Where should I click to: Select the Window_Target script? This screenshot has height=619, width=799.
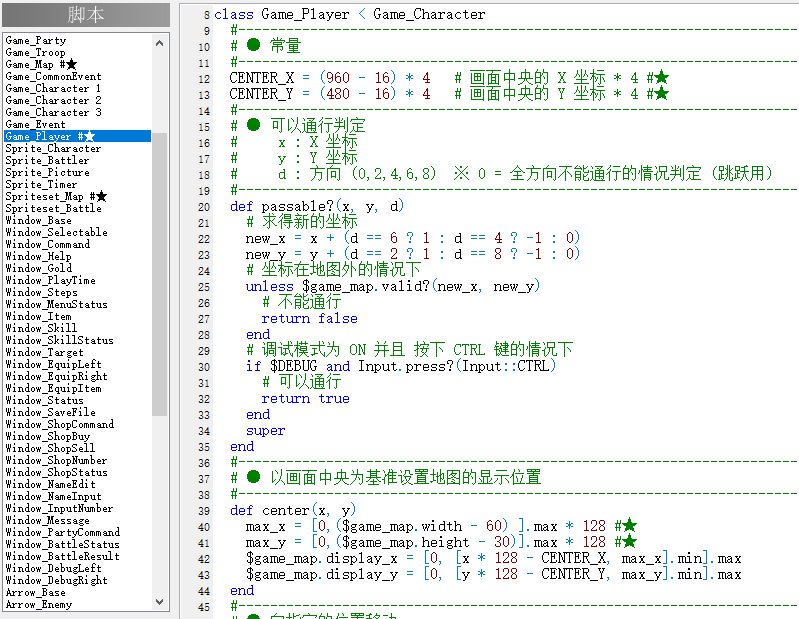point(44,352)
